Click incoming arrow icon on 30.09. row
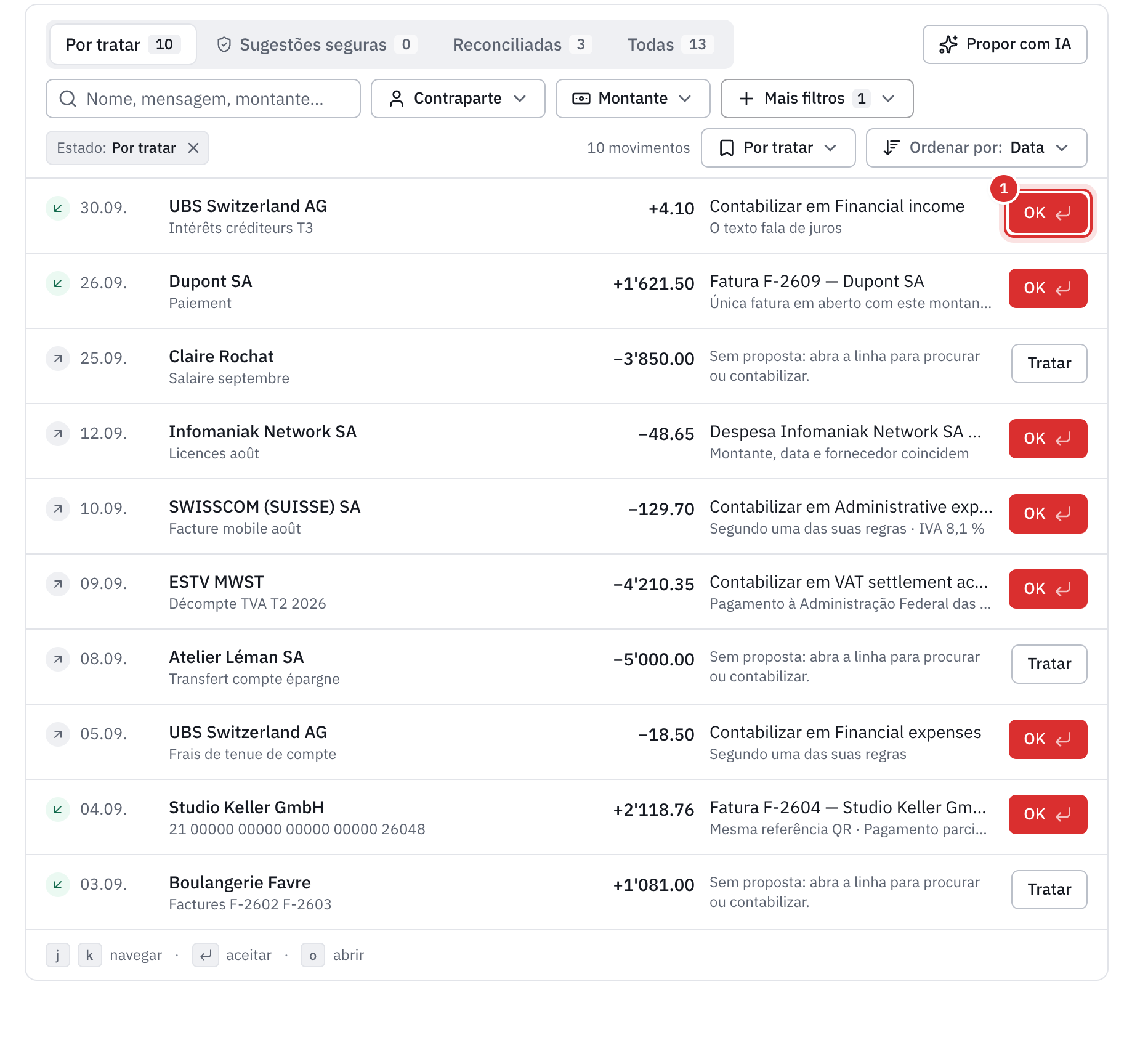The width and height of the screenshot is (1148, 1040). pyautogui.click(x=58, y=208)
